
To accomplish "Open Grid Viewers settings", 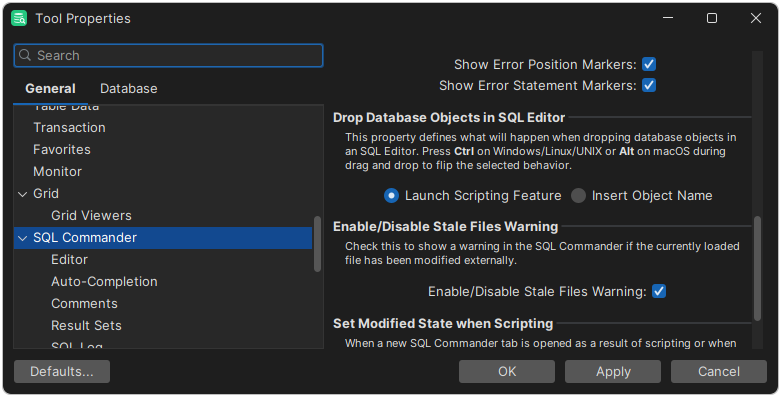I will tap(91, 215).
